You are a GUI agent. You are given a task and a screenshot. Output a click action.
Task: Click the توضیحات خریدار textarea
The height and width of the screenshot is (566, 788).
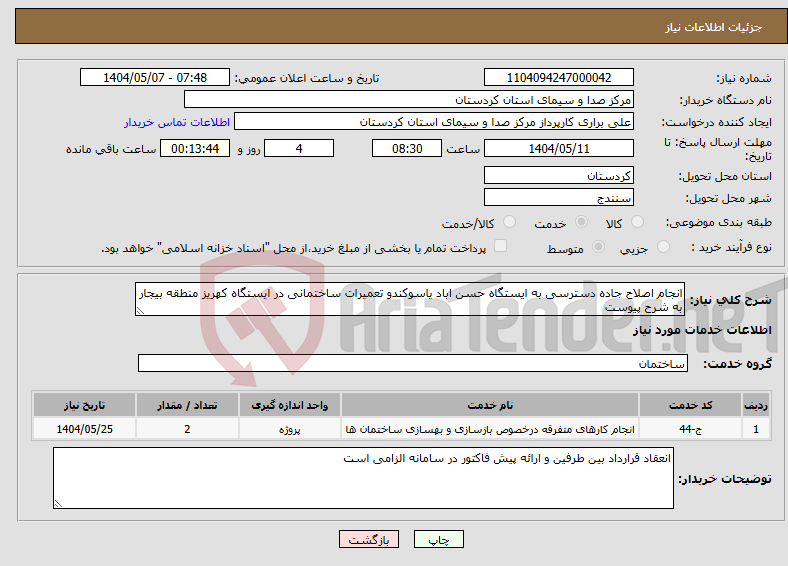point(363,478)
